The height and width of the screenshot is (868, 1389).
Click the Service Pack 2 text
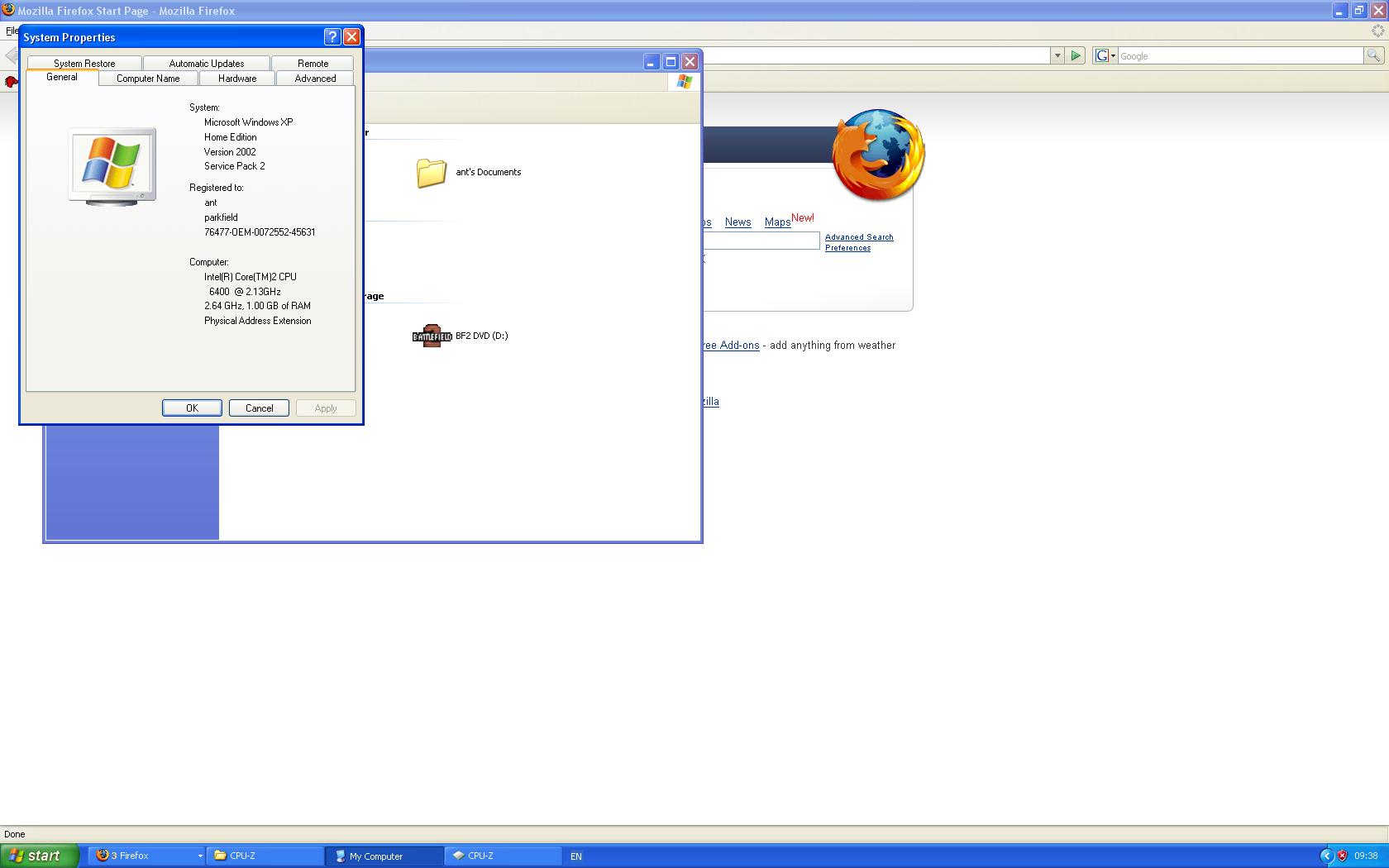235,166
